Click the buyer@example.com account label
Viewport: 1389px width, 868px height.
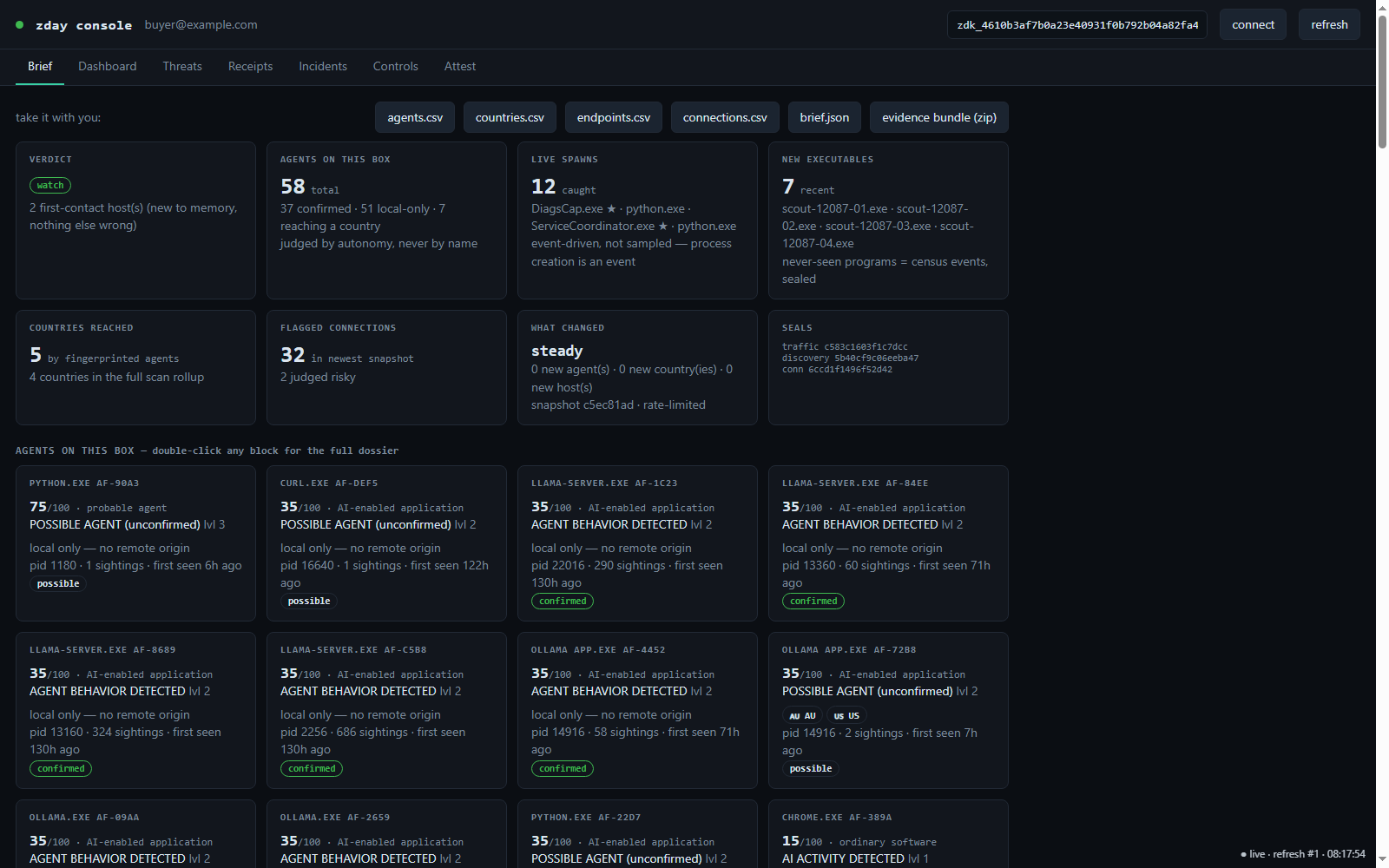click(x=201, y=24)
